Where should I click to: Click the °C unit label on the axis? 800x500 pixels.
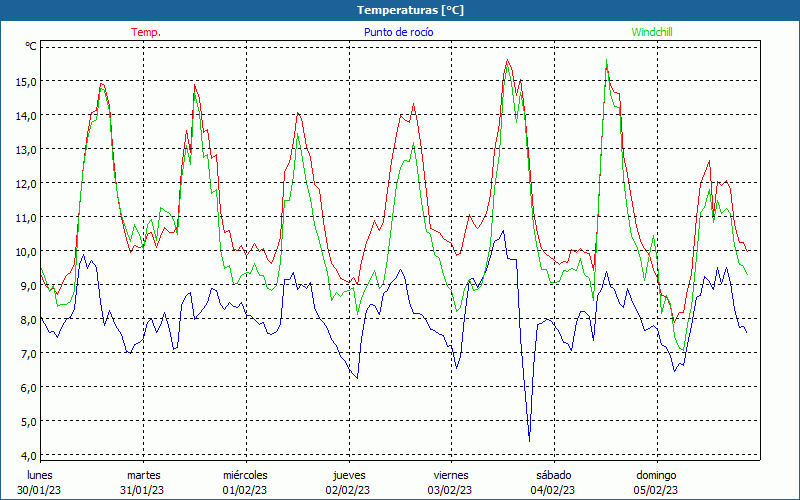(x=31, y=46)
